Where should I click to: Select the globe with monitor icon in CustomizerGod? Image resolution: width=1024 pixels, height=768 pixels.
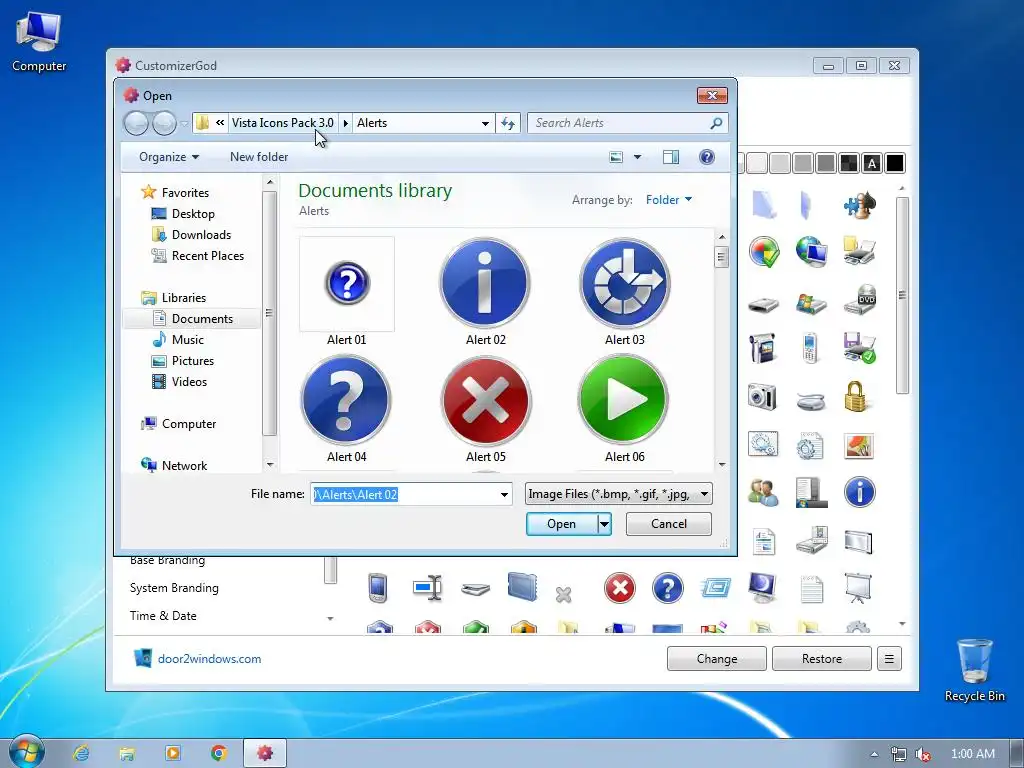[x=811, y=252]
